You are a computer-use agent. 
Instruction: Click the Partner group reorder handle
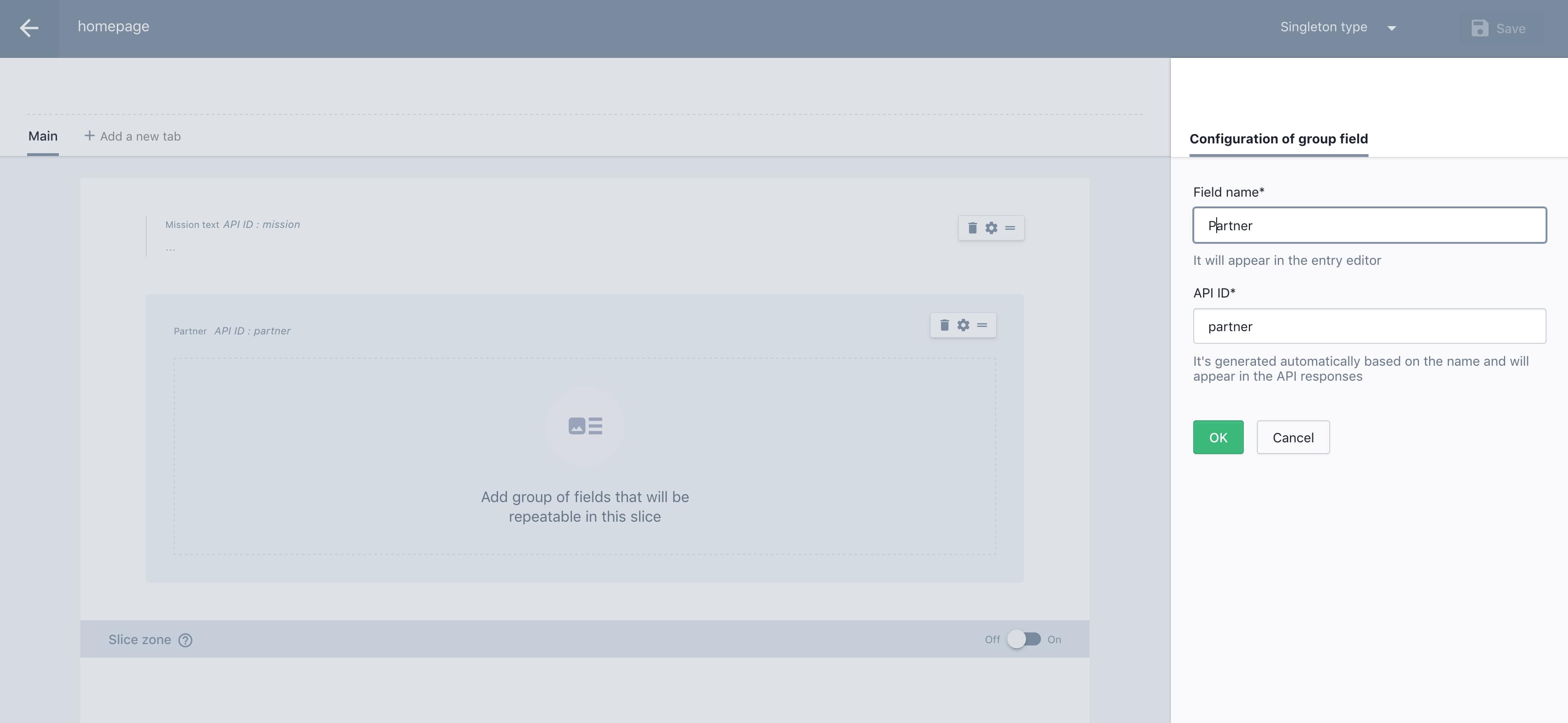click(x=982, y=325)
